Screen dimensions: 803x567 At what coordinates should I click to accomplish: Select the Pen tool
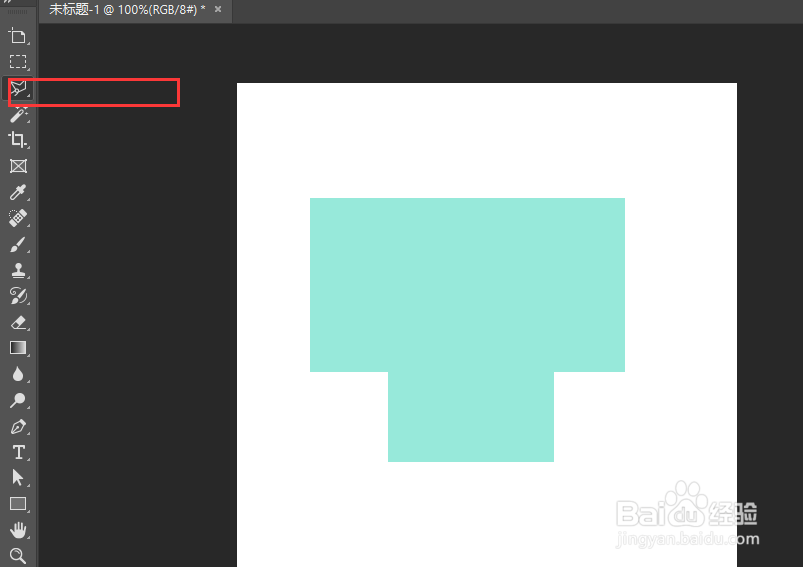tap(18, 426)
